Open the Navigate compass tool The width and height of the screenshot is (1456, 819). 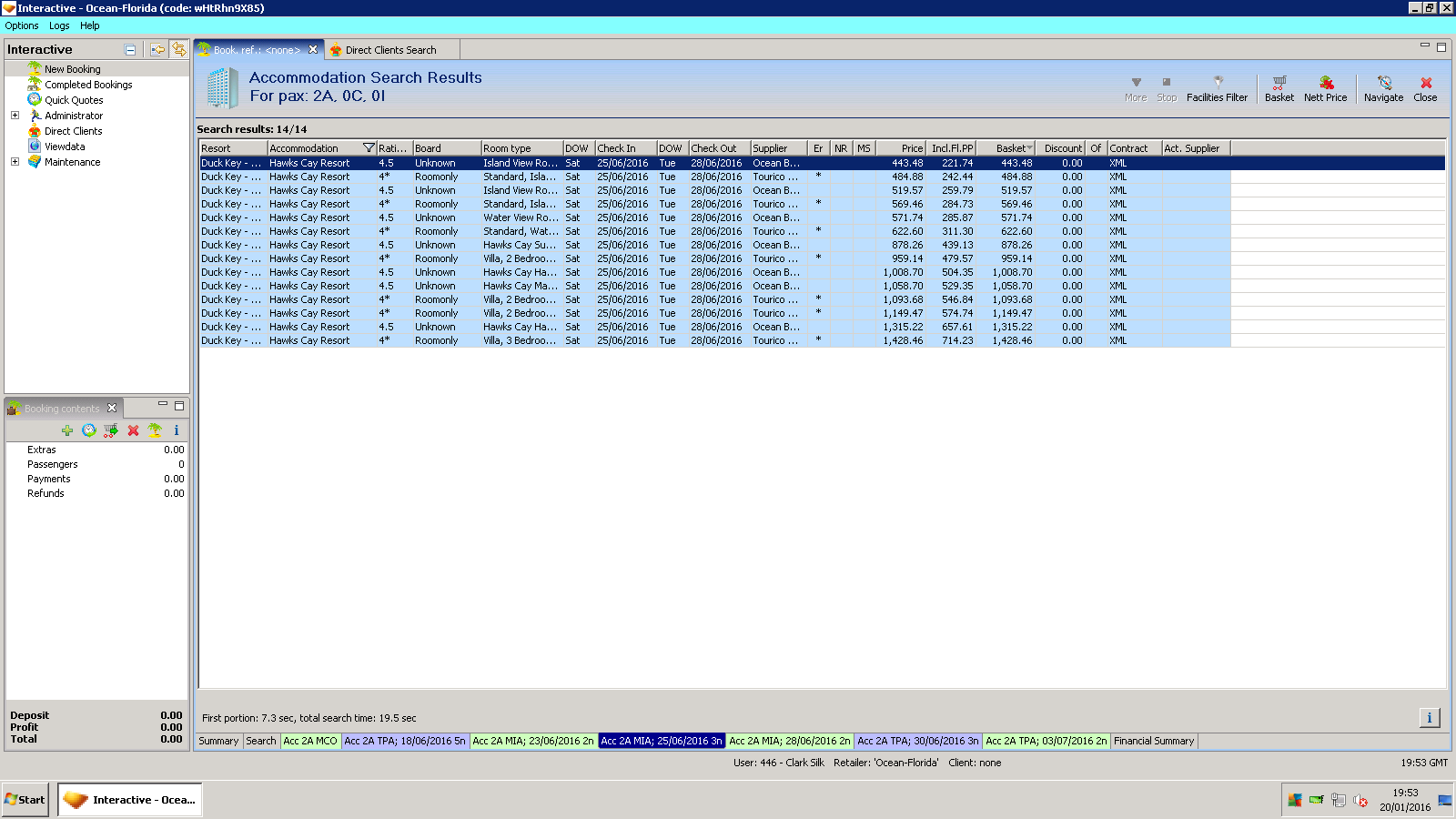tap(1383, 87)
